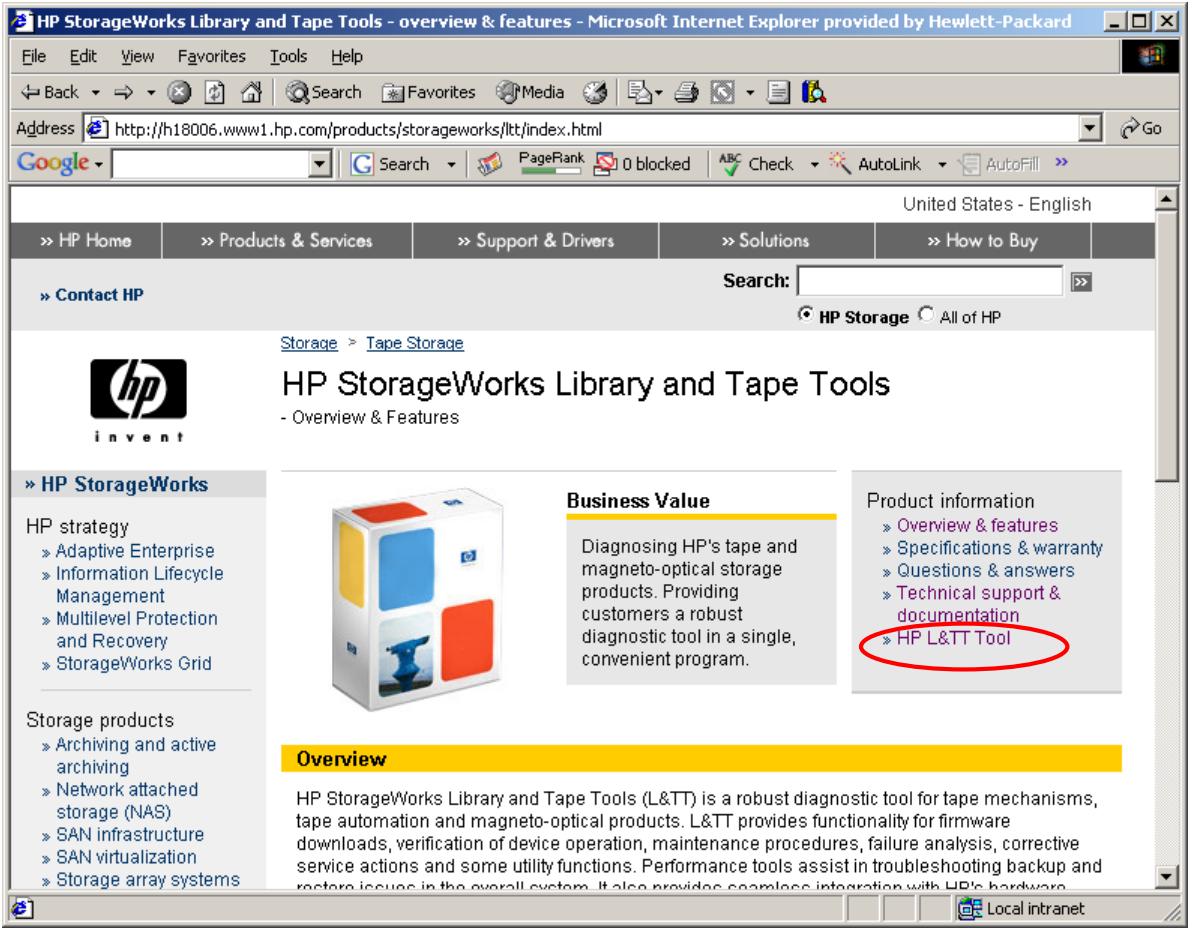Submit the HP search arrow button

pyautogui.click(x=1081, y=282)
